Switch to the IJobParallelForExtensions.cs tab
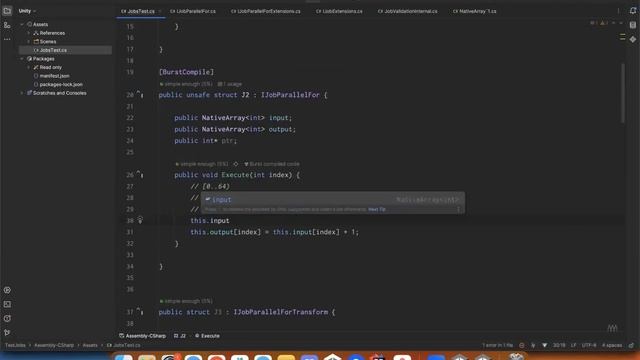 266,11
